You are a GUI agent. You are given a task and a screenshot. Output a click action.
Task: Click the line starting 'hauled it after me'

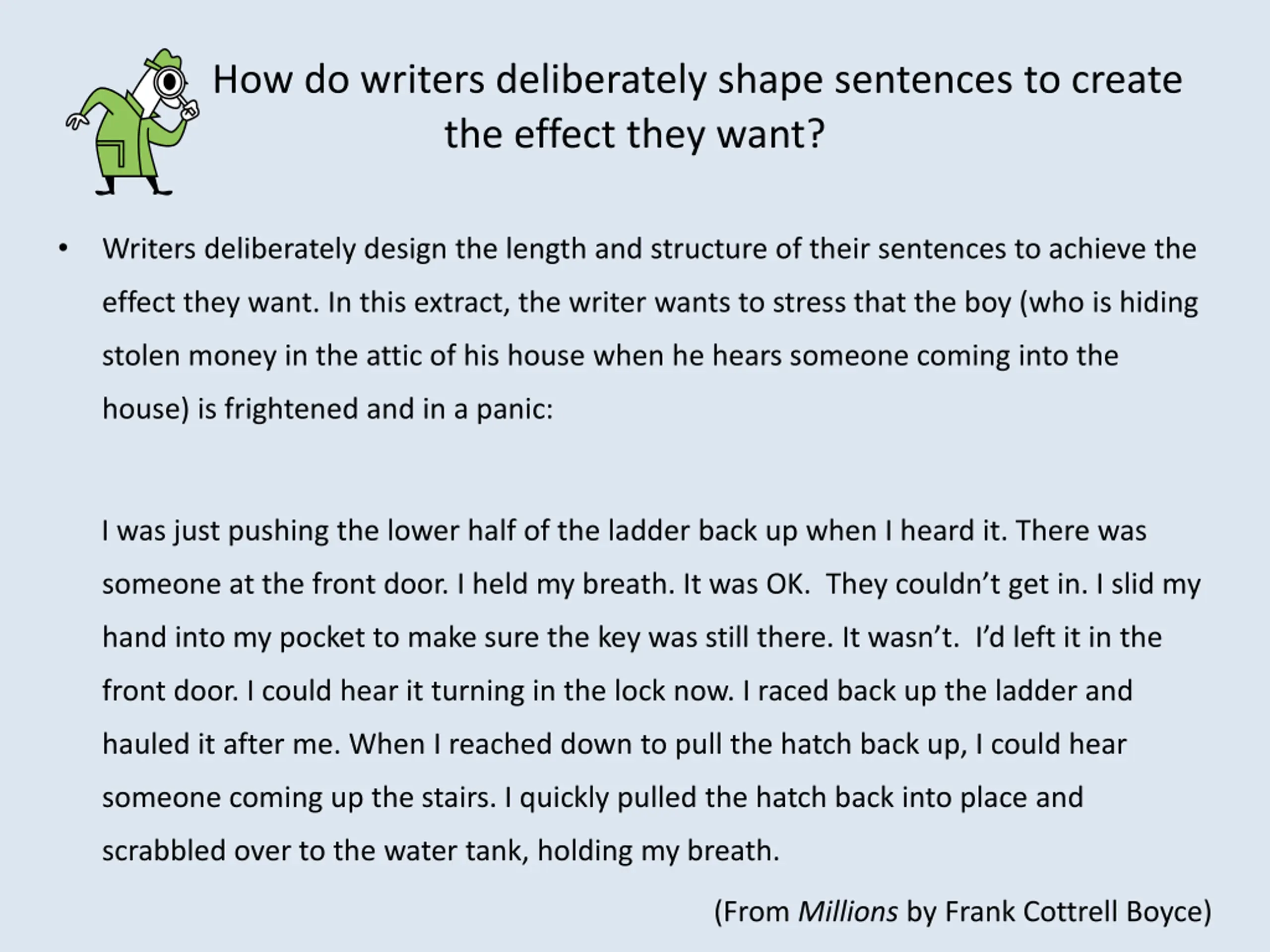tap(614, 744)
